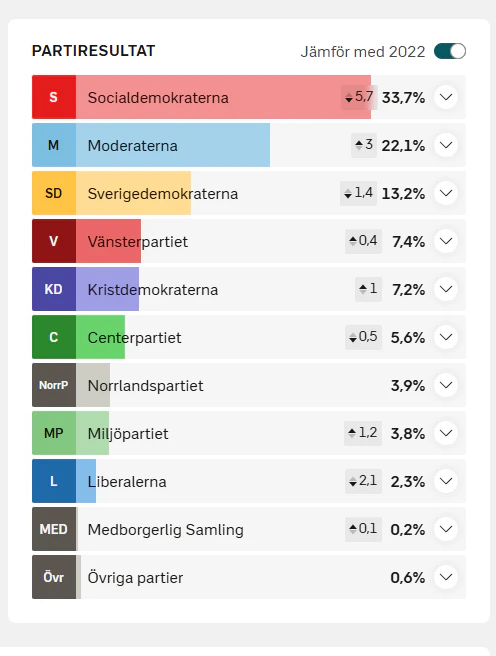496x656 pixels.
Task: Click the Medborgerlig Samling 0,1 change badge
Action: point(363,529)
